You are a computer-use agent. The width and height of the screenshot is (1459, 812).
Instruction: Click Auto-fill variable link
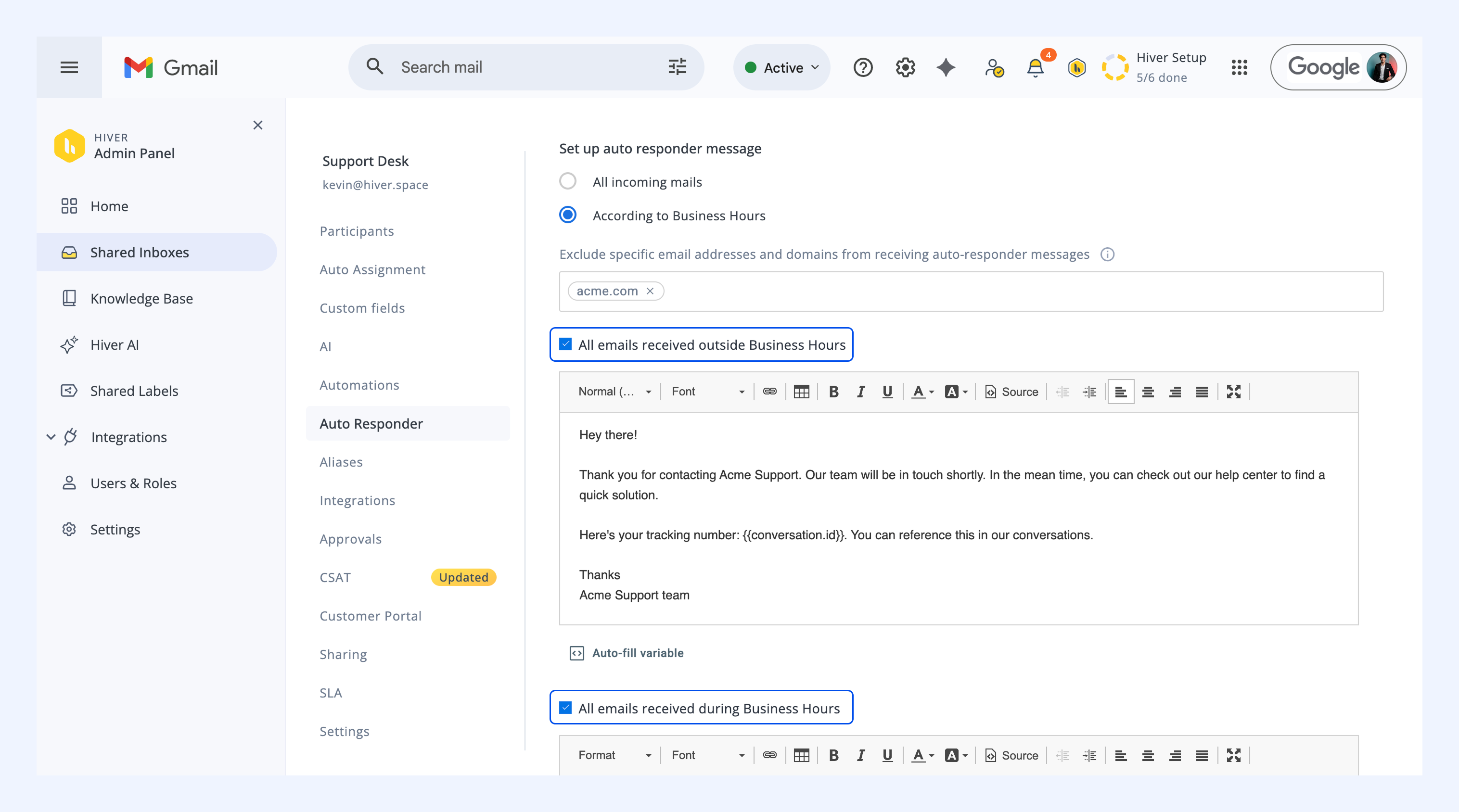point(626,653)
